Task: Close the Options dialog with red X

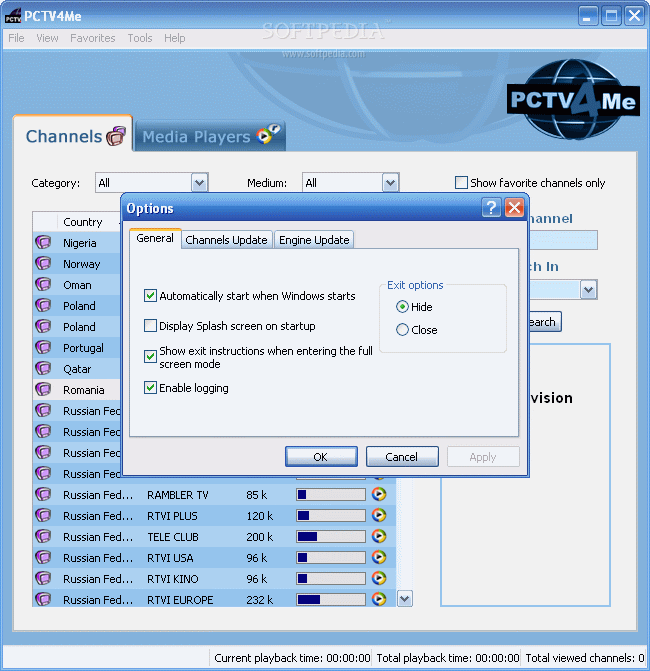Action: [x=514, y=208]
